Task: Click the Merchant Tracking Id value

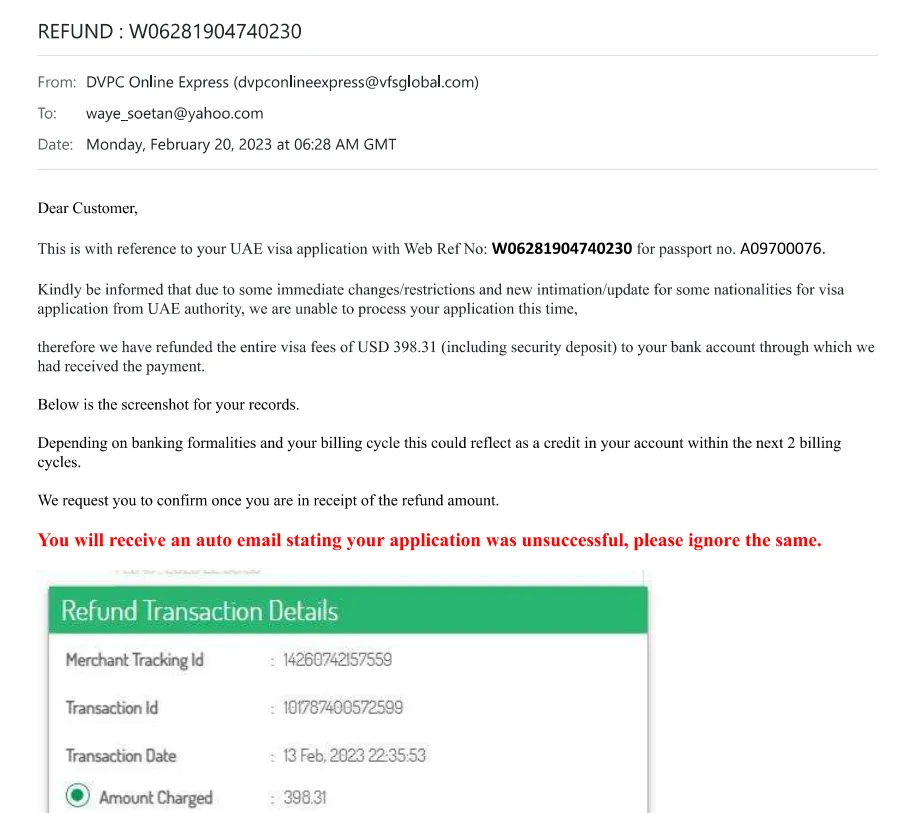Action: coord(337,660)
